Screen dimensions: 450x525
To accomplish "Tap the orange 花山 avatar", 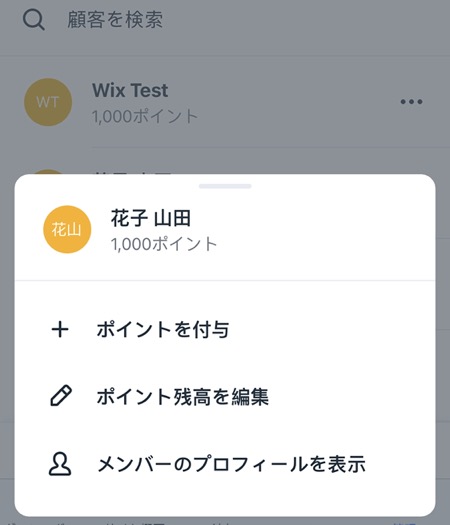I will (67, 229).
